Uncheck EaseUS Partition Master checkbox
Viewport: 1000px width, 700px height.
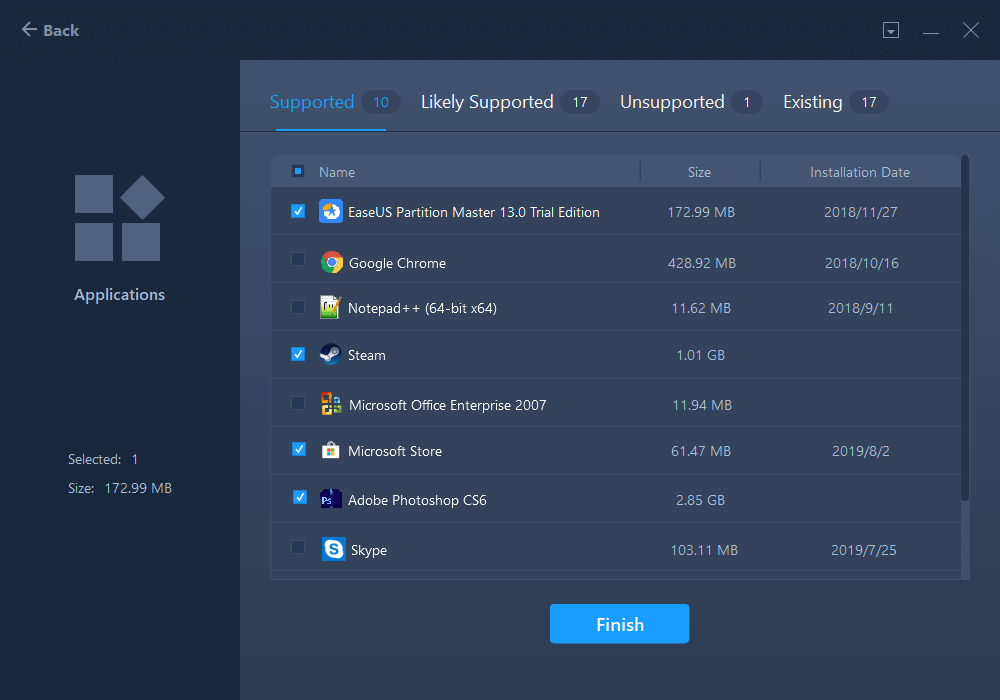click(298, 211)
